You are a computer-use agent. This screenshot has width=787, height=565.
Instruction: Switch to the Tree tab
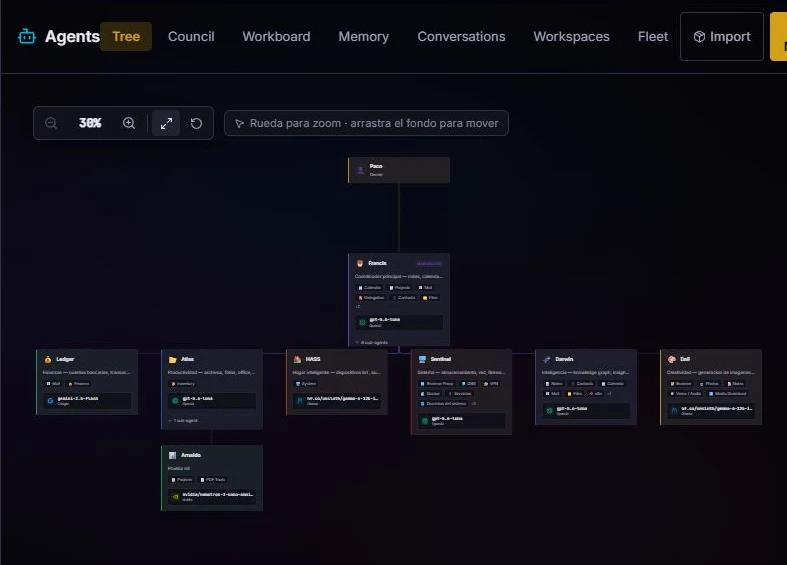pyautogui.click(x=126, y=37)
